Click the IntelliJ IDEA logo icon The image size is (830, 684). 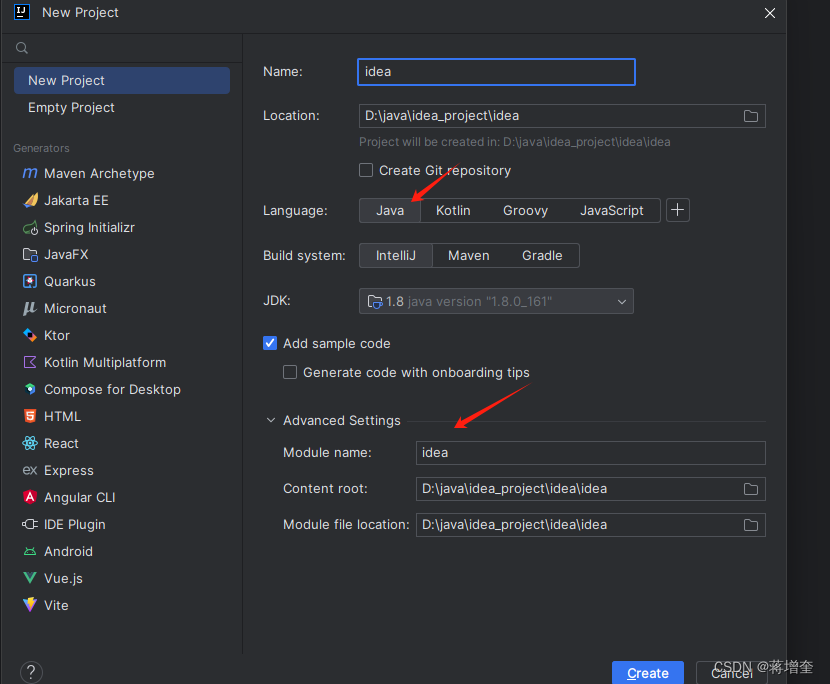(22, 12)
